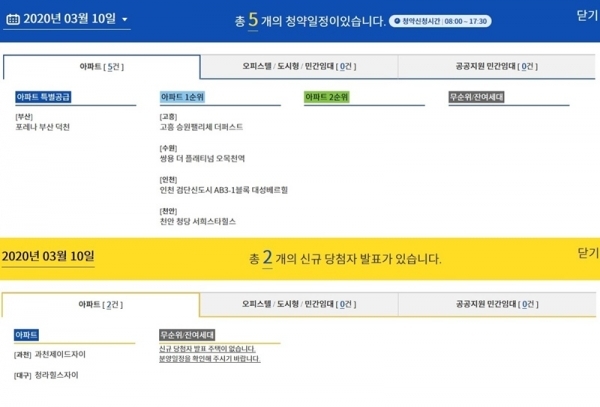The height and width of the screenshot is (407, 600).
Task: Click the 아파트 2순위 green label
Action: pos(326,97)
